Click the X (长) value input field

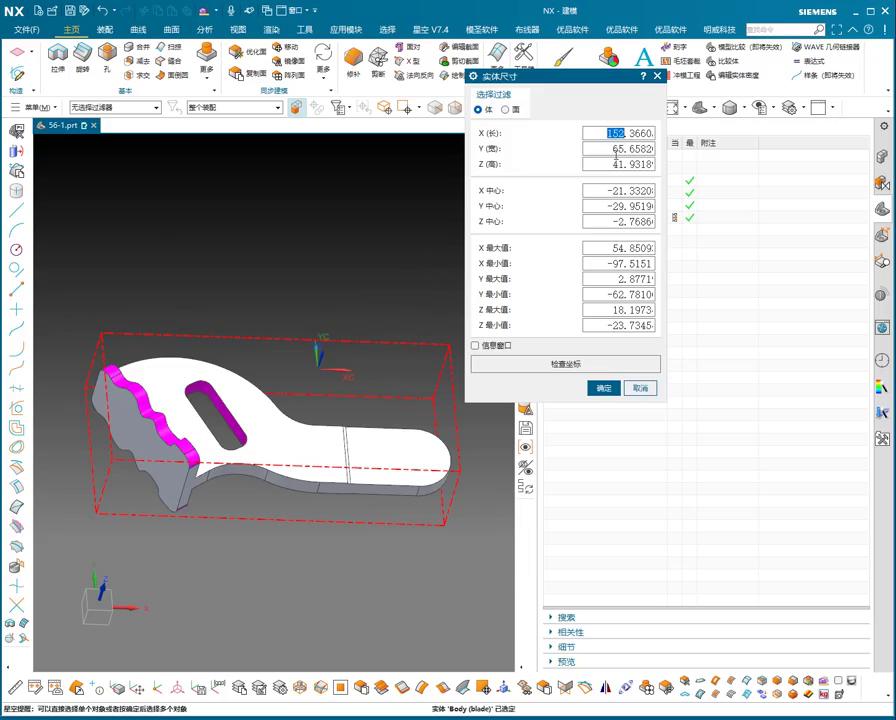pos(619,133)
